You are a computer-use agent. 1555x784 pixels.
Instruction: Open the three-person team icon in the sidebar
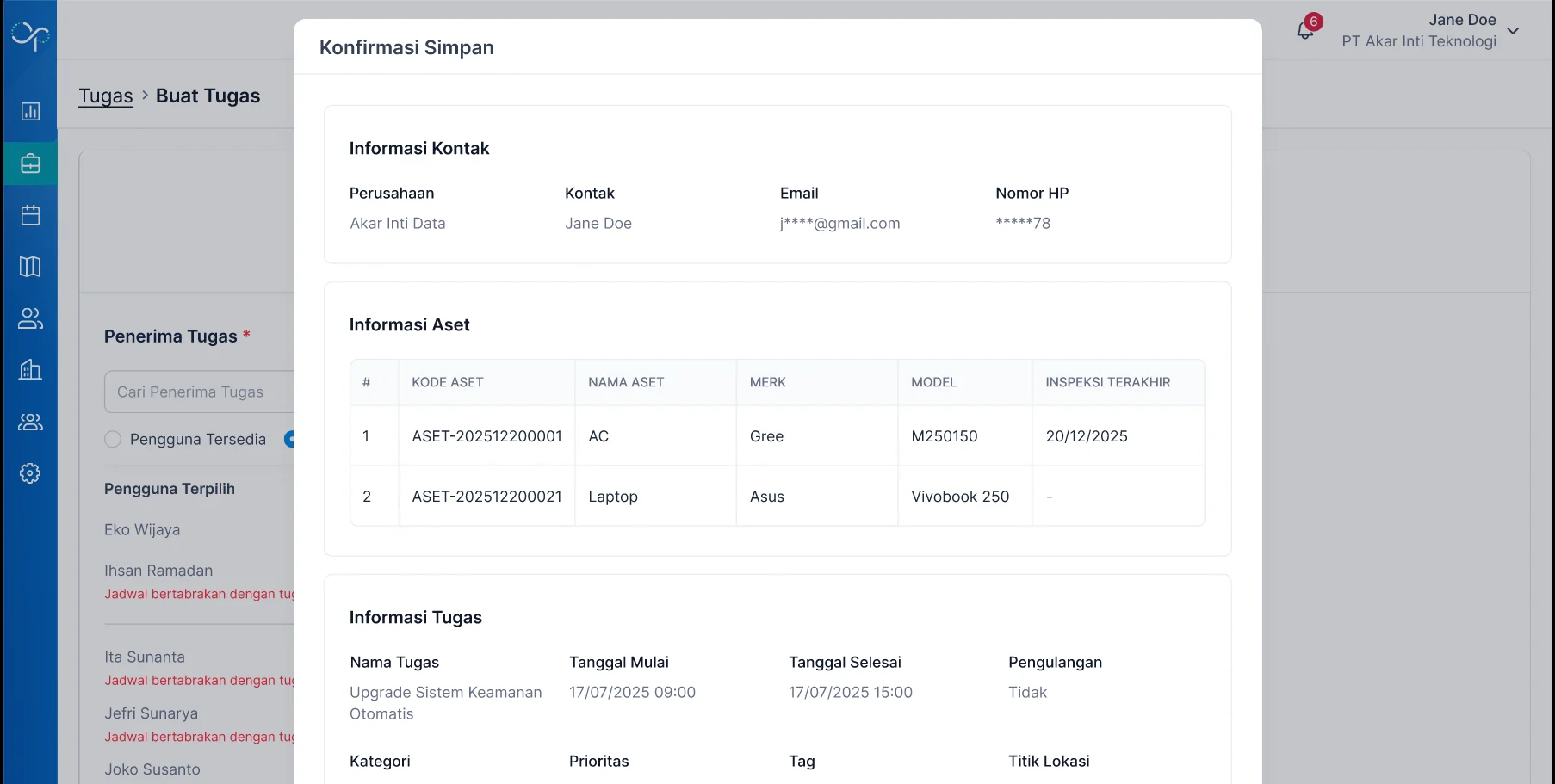(x=30, y=422)
